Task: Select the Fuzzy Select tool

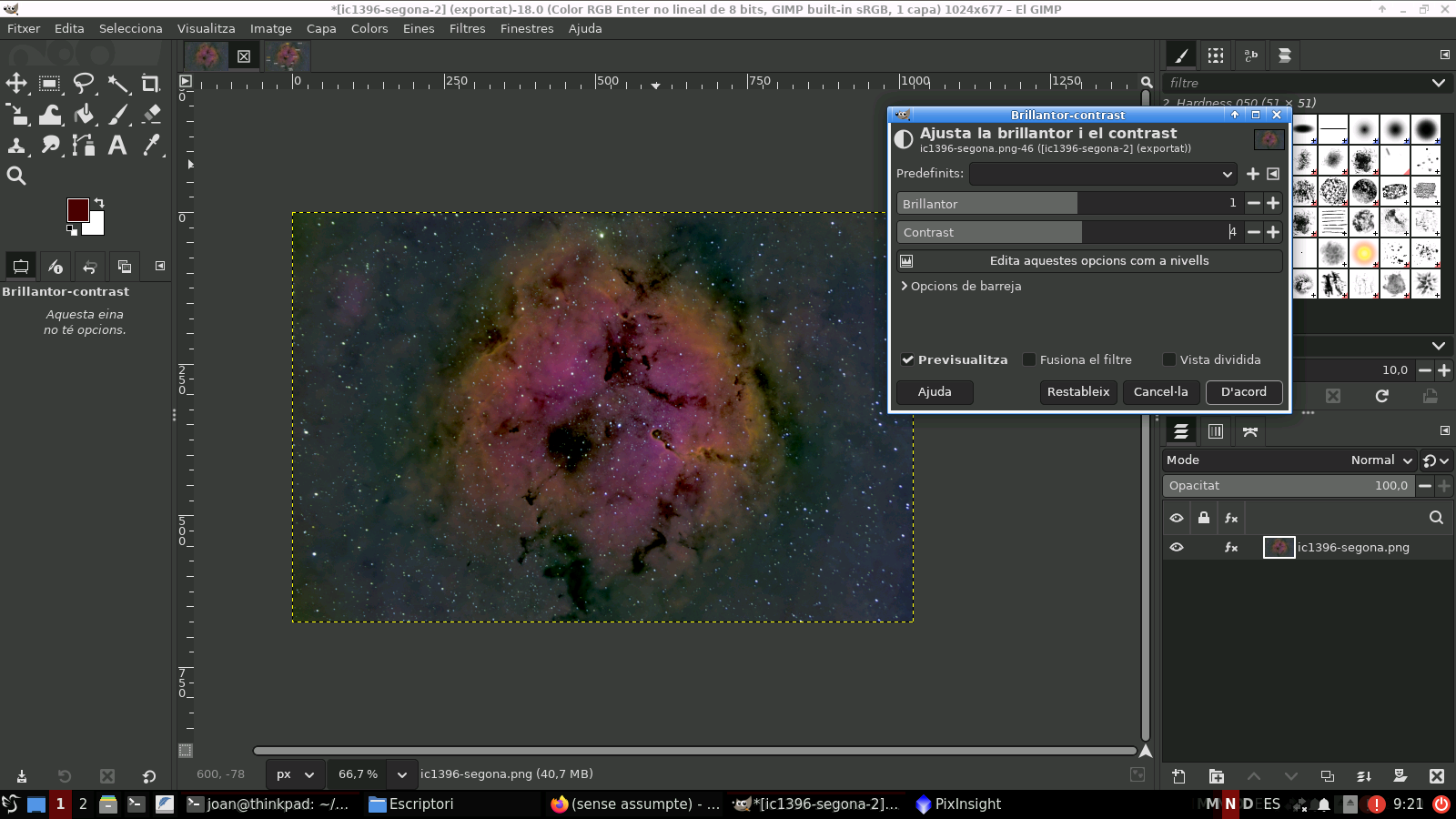Action: point(119,83)
